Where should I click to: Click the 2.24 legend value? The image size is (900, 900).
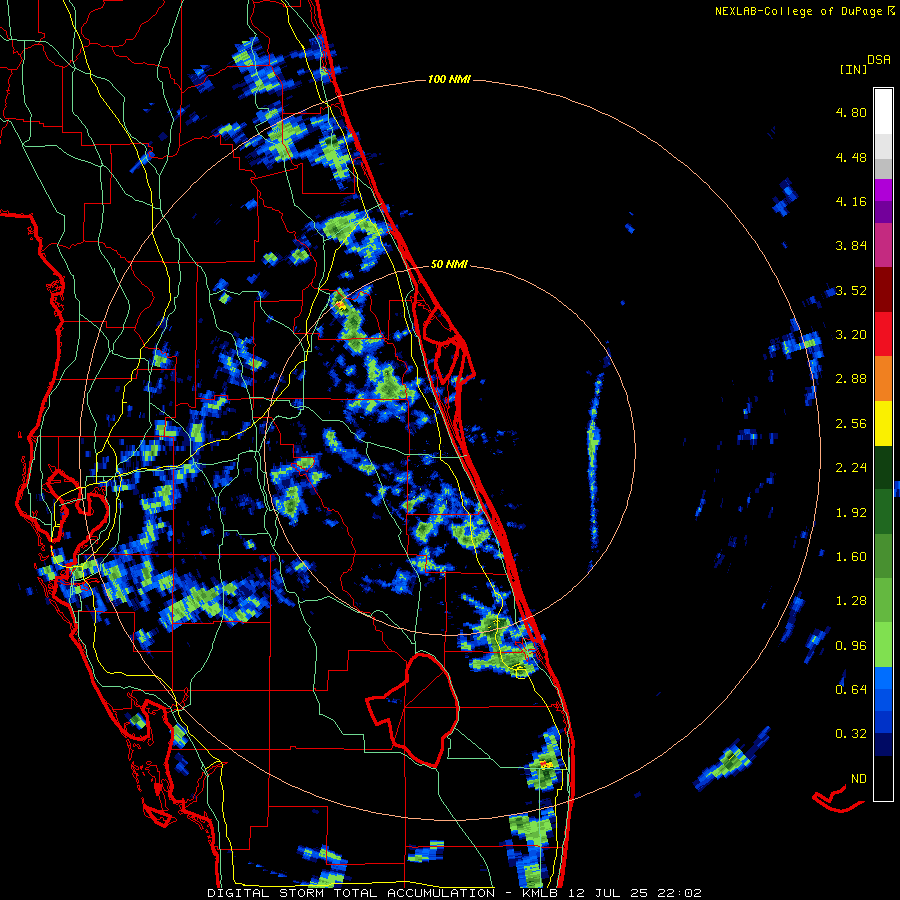[x=851, y=468]
